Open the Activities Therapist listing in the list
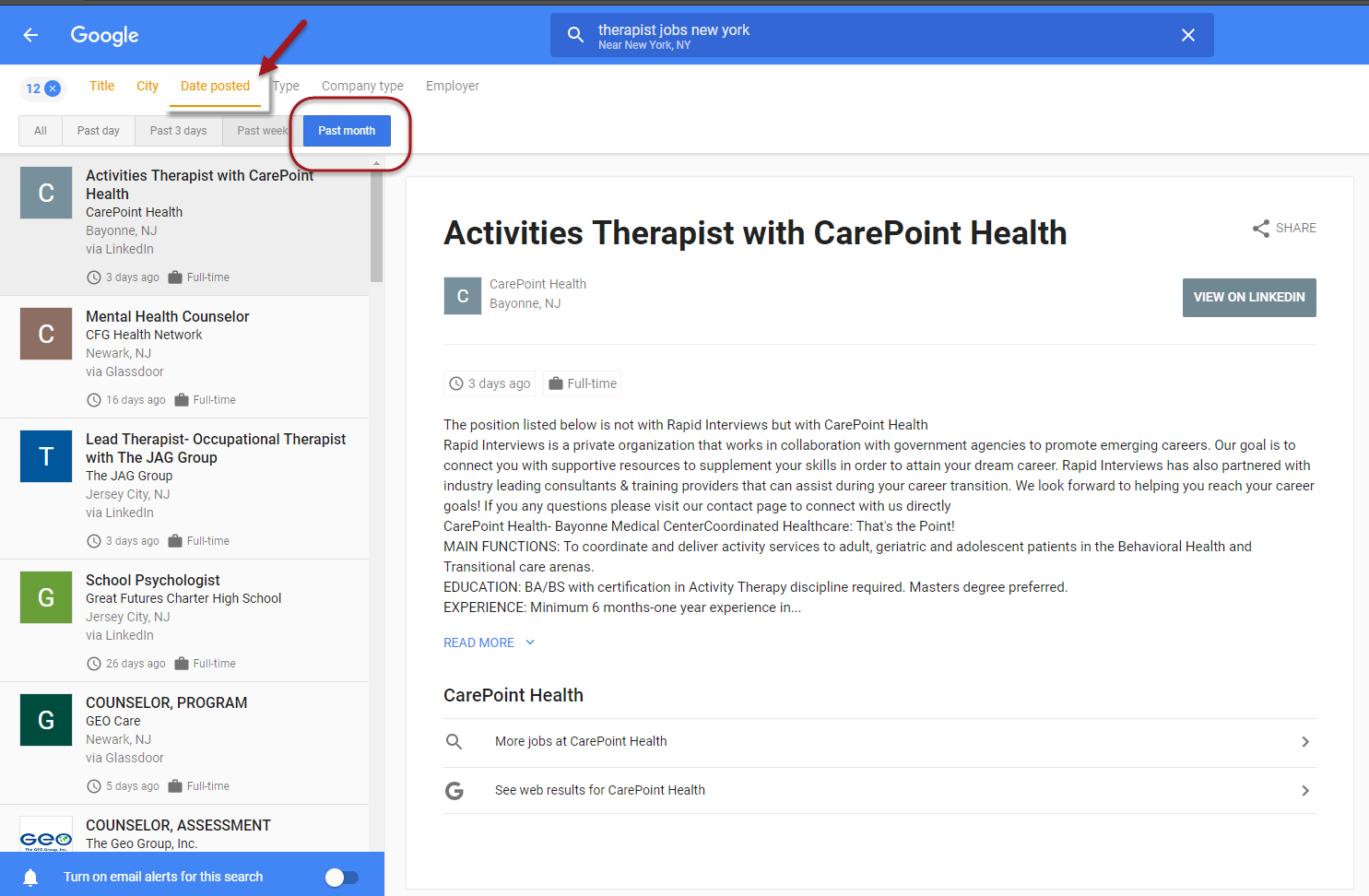Image resolution: width=1369 pixels, height=896 pixels. pos(184,225)
